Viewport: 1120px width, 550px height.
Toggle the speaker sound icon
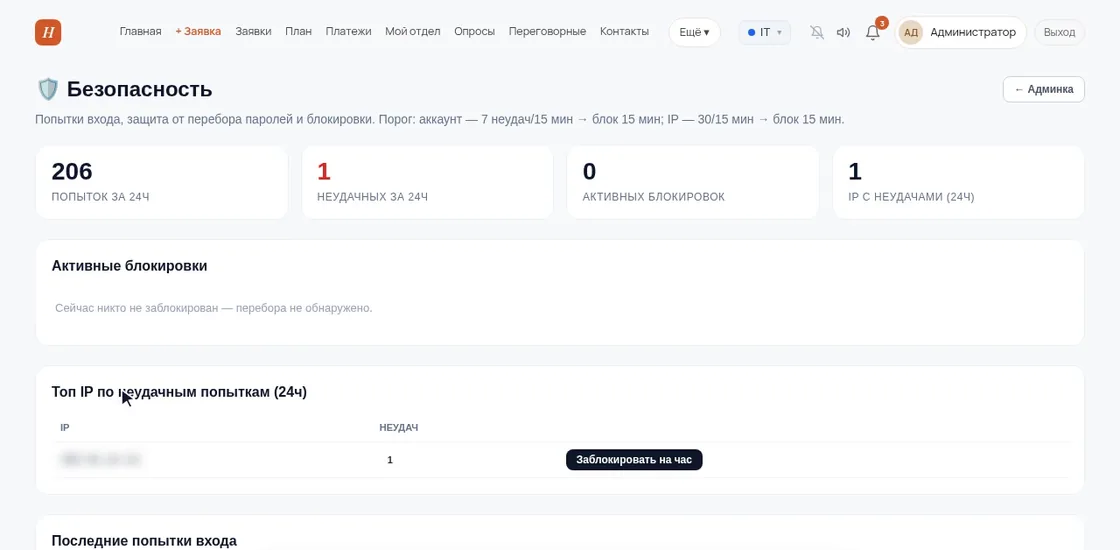coord(844,32)
